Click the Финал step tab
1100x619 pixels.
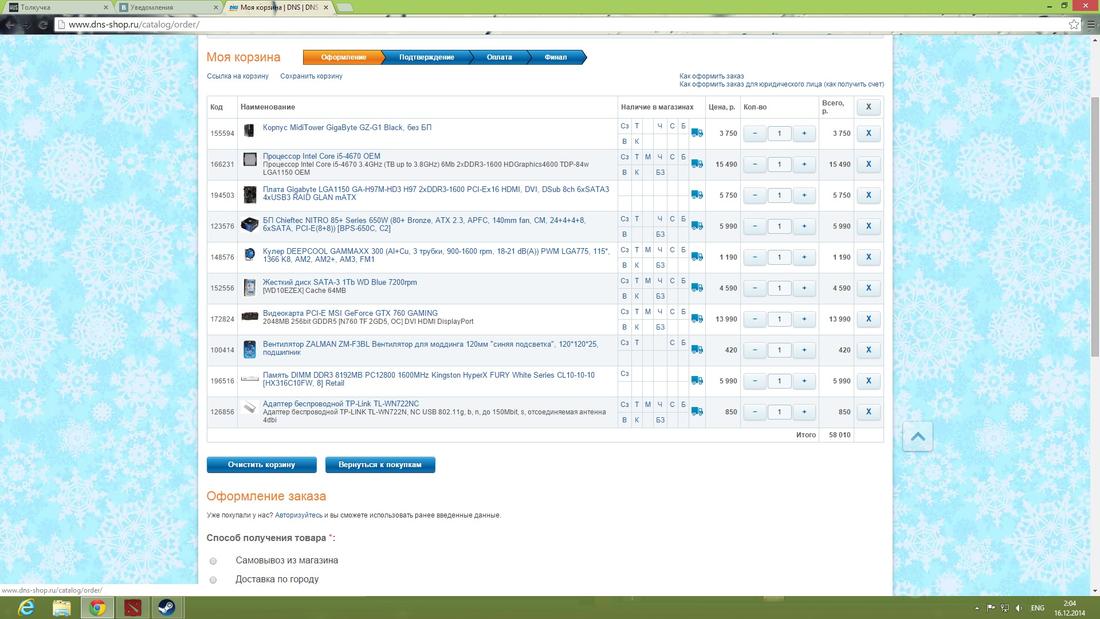tap(556, 57)
